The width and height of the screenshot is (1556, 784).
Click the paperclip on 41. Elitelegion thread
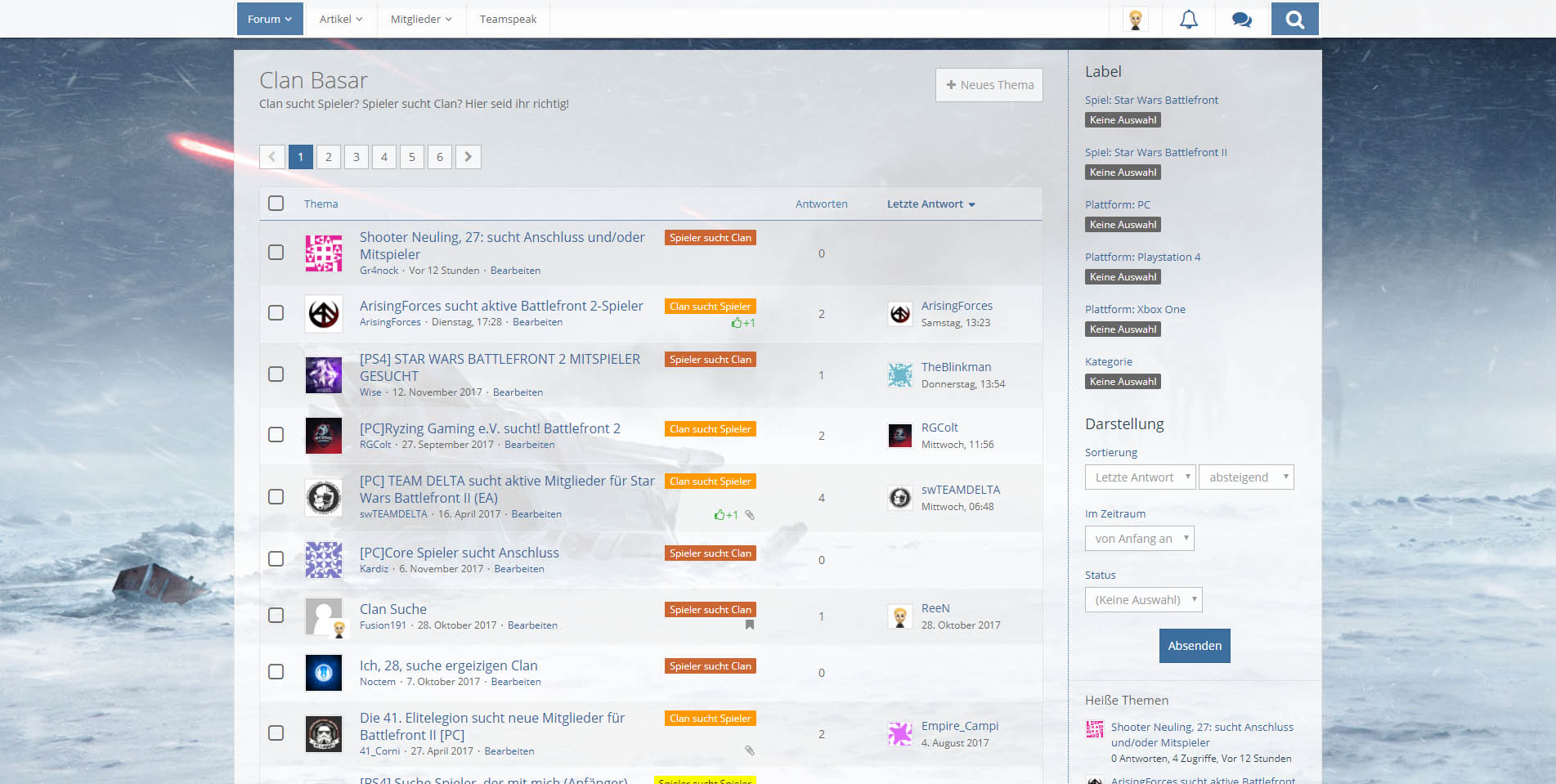tap(750, 750)
